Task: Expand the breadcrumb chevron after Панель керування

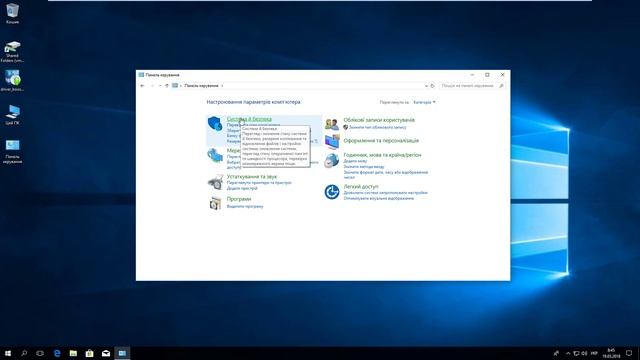Action: coord(222,86)
